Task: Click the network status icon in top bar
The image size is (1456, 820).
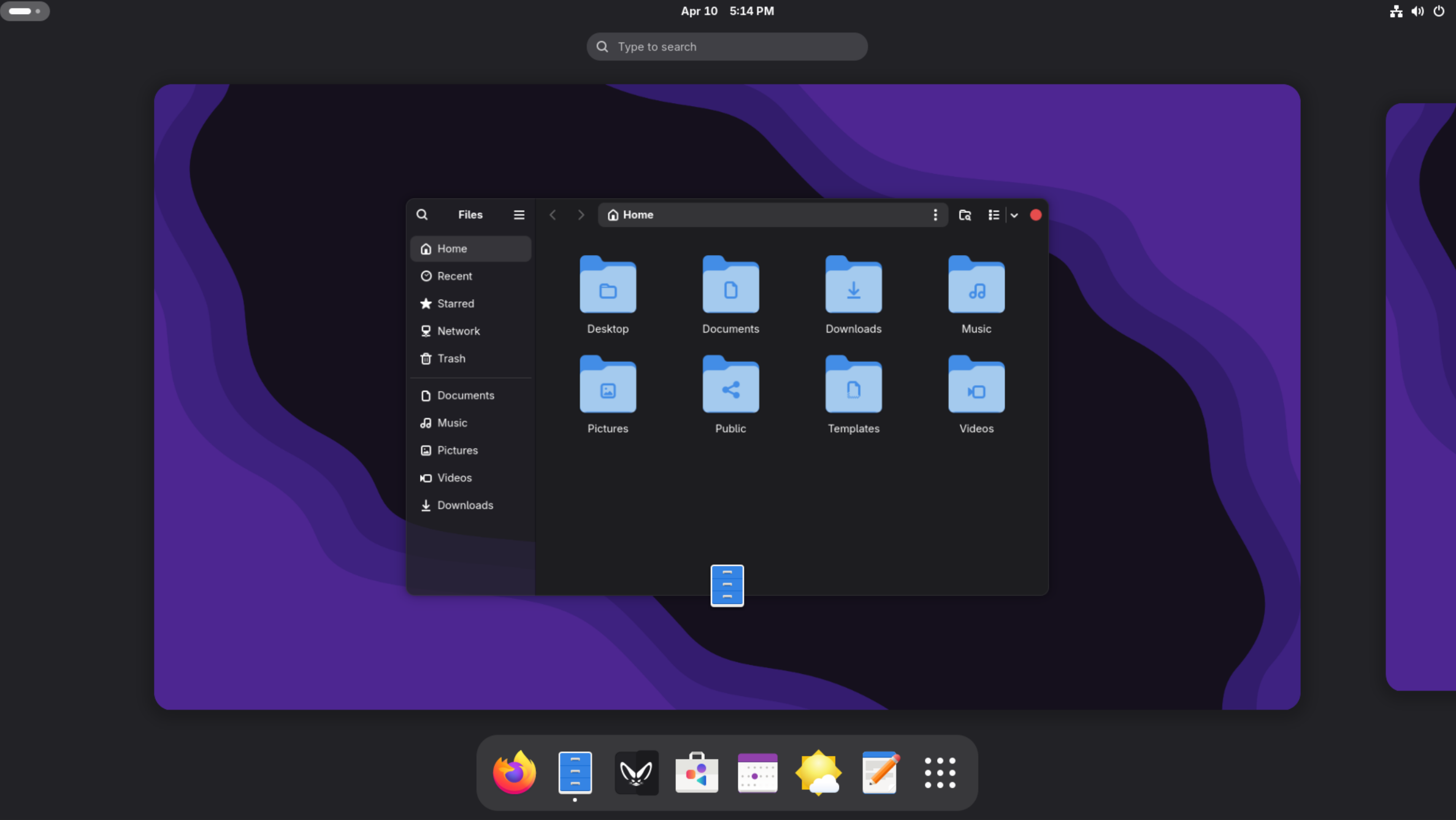Action: pyautogui.click(x=1396, y=11)
